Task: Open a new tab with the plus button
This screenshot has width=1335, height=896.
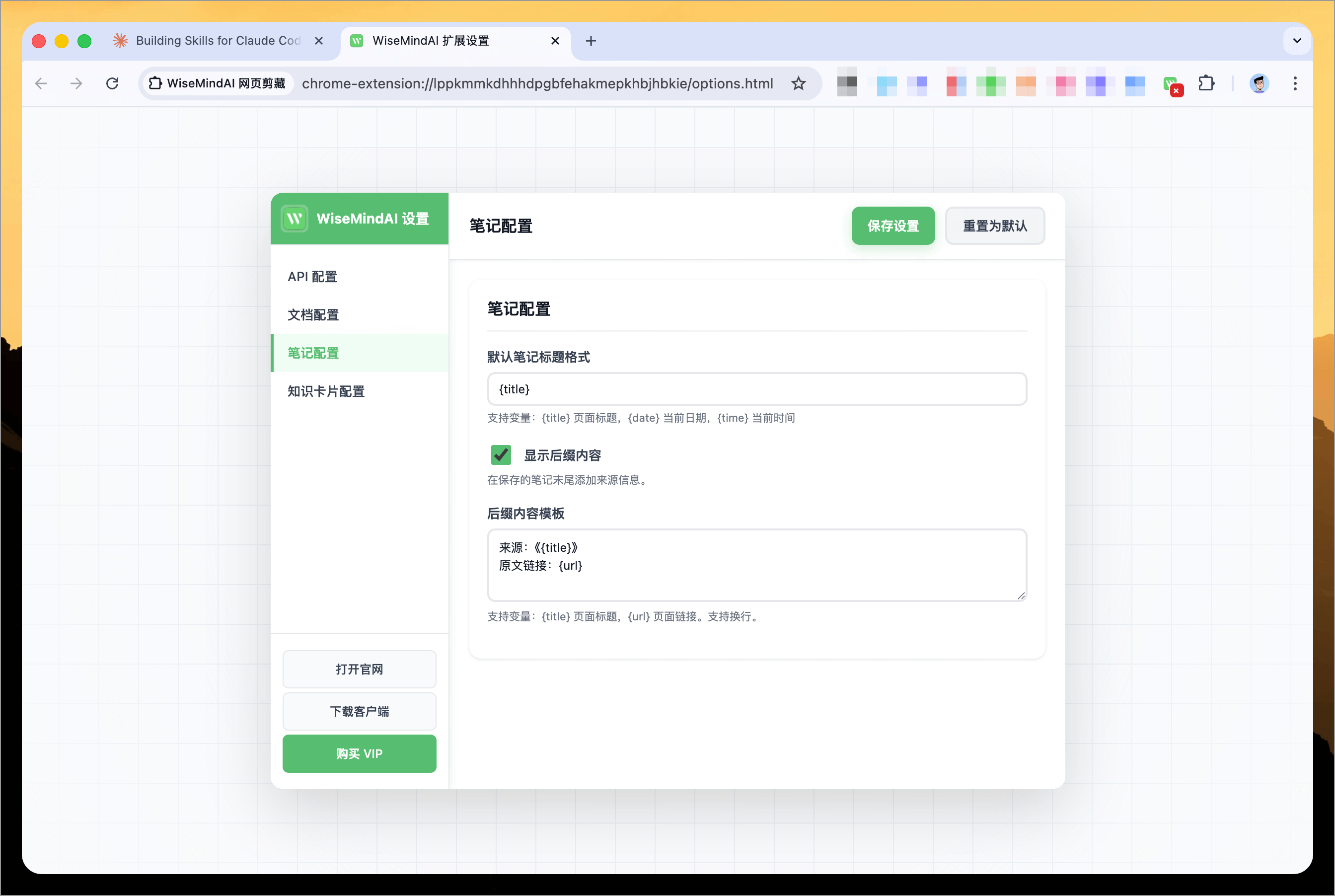Action: click(591, 41)
